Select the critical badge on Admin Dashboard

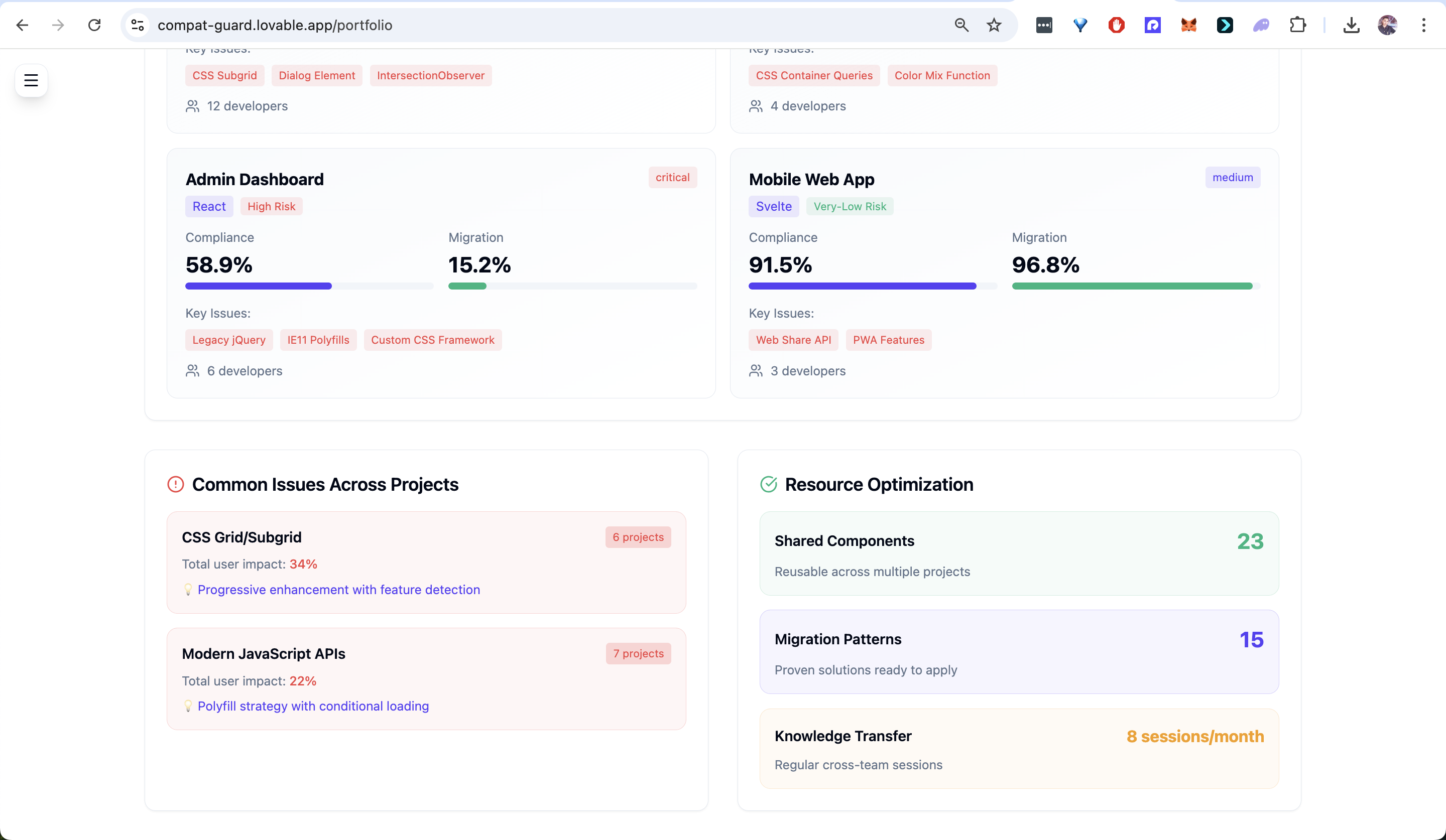click(672, 178)
